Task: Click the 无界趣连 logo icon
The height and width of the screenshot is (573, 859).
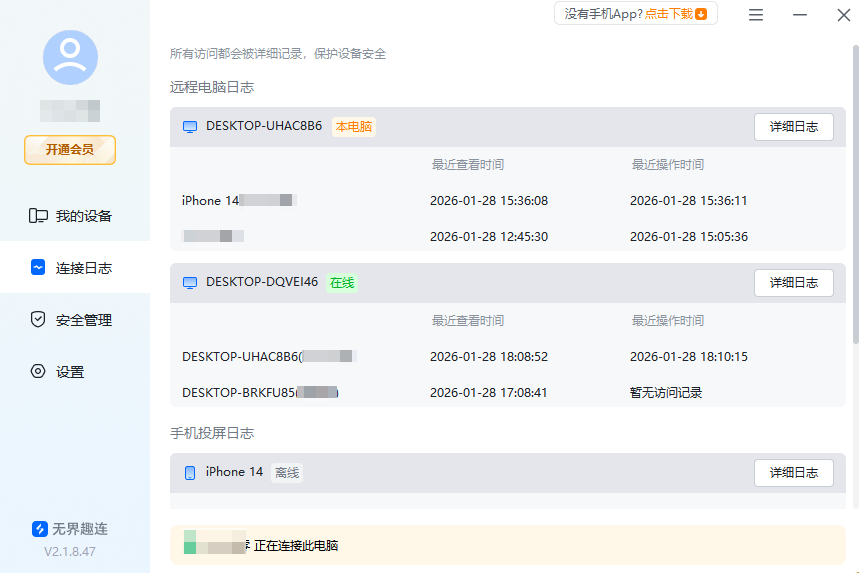Action: pyautogui.click(x=39, y=529)
